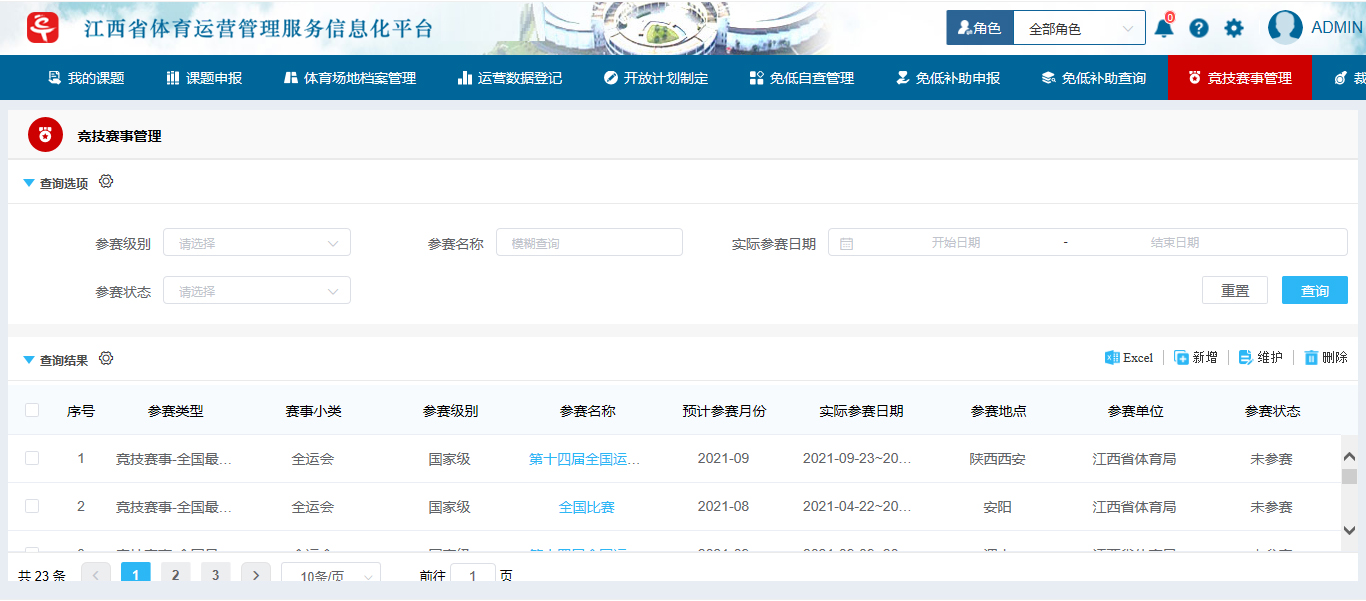Expand the 全部角色 role dropdown

click(1079, 29)
